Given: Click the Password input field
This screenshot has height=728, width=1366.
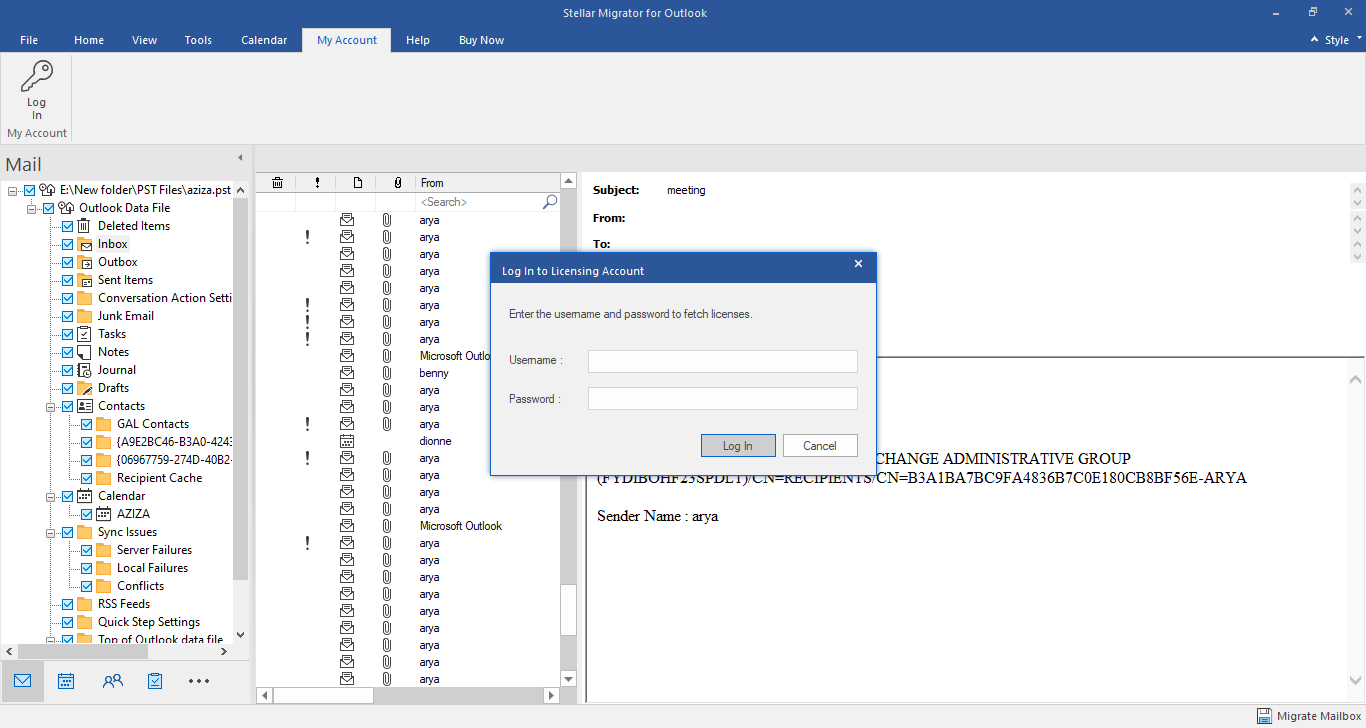Looking at the screenshot, I should coord(723,398).
